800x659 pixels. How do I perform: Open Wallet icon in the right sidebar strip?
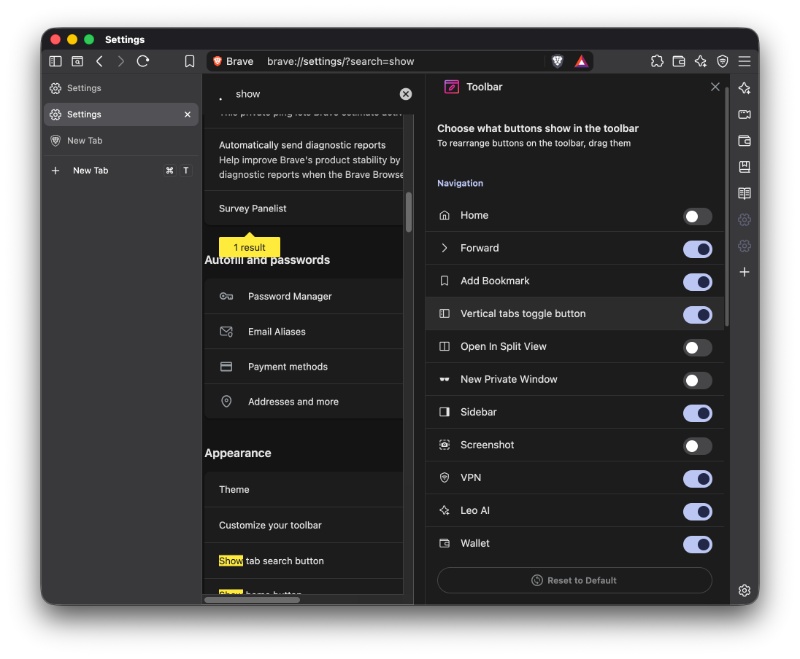coord(744,141)
